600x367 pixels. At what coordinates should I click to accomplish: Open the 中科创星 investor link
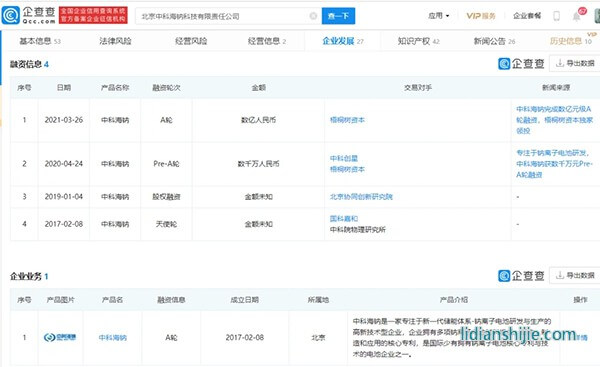(344, 158)
